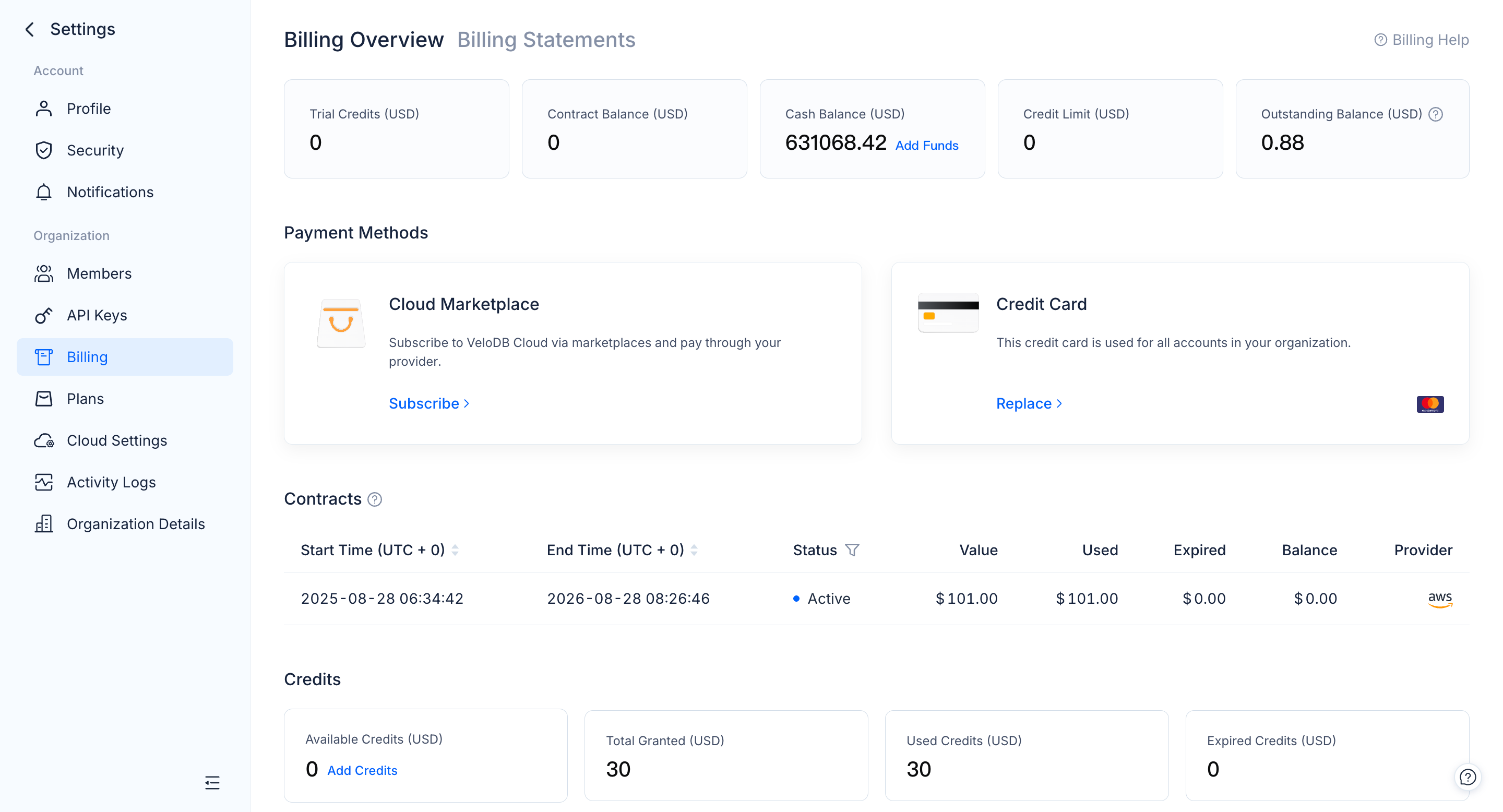Image resolution: width=1503 pixels, height=812 pixels.
Task: Click the Value column header
Action: pos(979,550)
